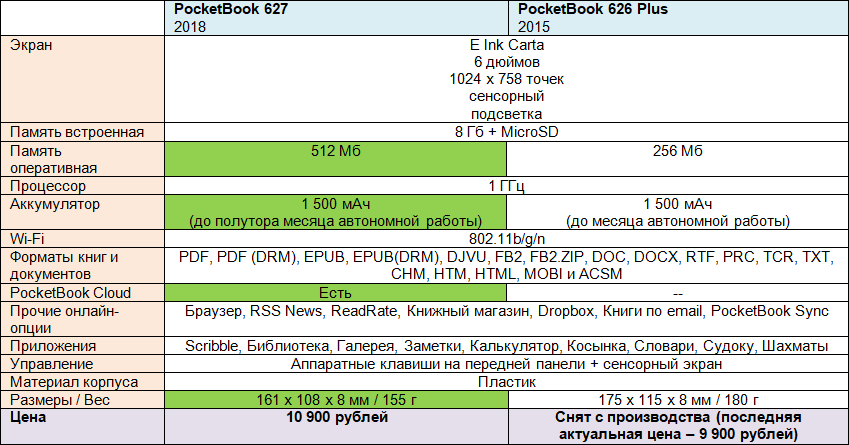This screenshot has height=445, width=849.
Task: Click the 161 x 108 x 8 мм / 155 г cell
Action: [336, 400]
